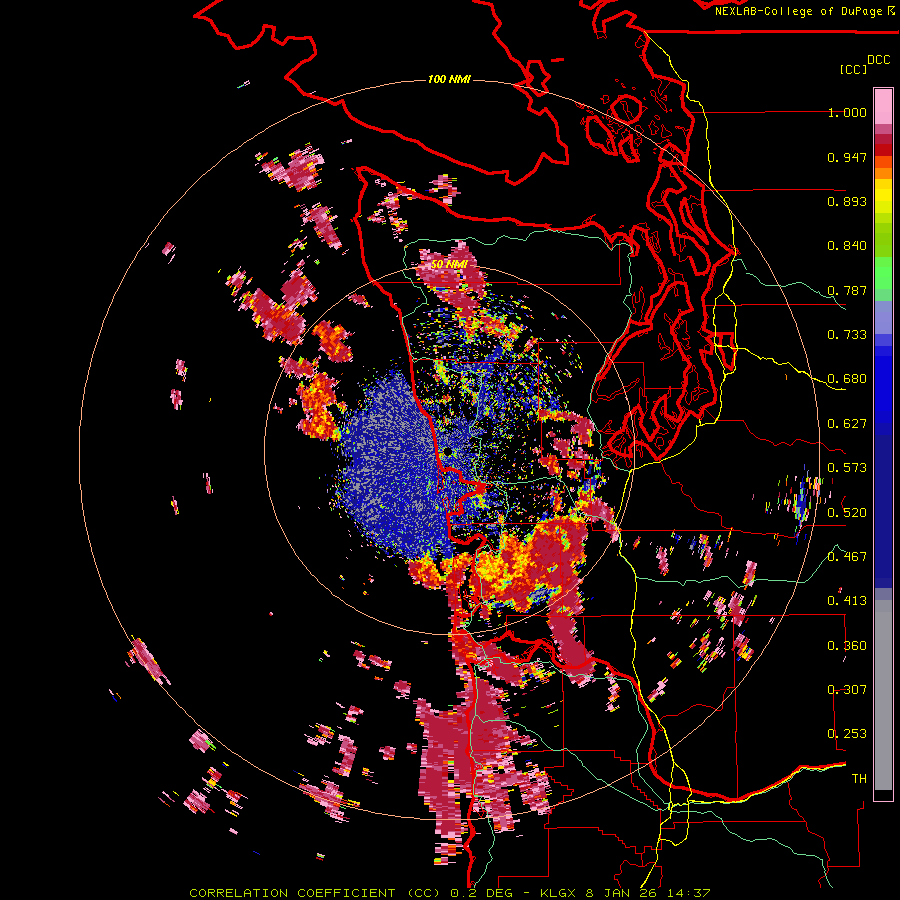The image size is (900, 900).
Task: Select the 0.413 legend value
Action: (847, 601)
